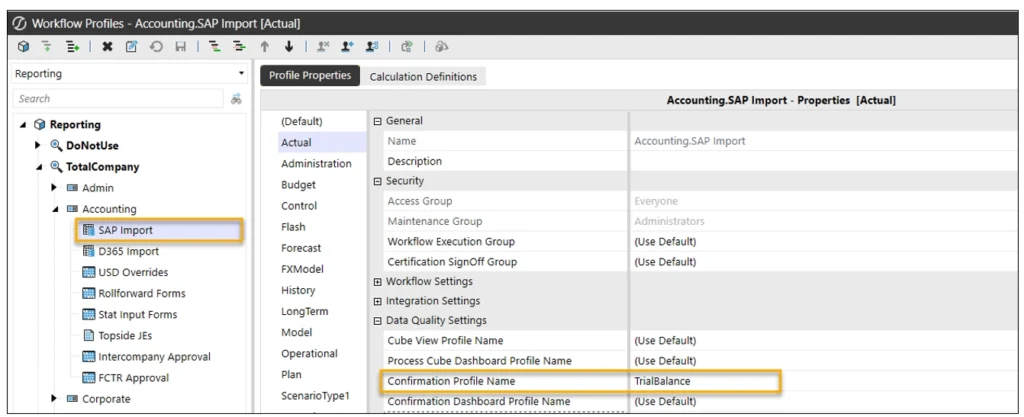The image size is (1024, 417).
Task: Collapse the Accounting tree node
Action: [56, 209]
